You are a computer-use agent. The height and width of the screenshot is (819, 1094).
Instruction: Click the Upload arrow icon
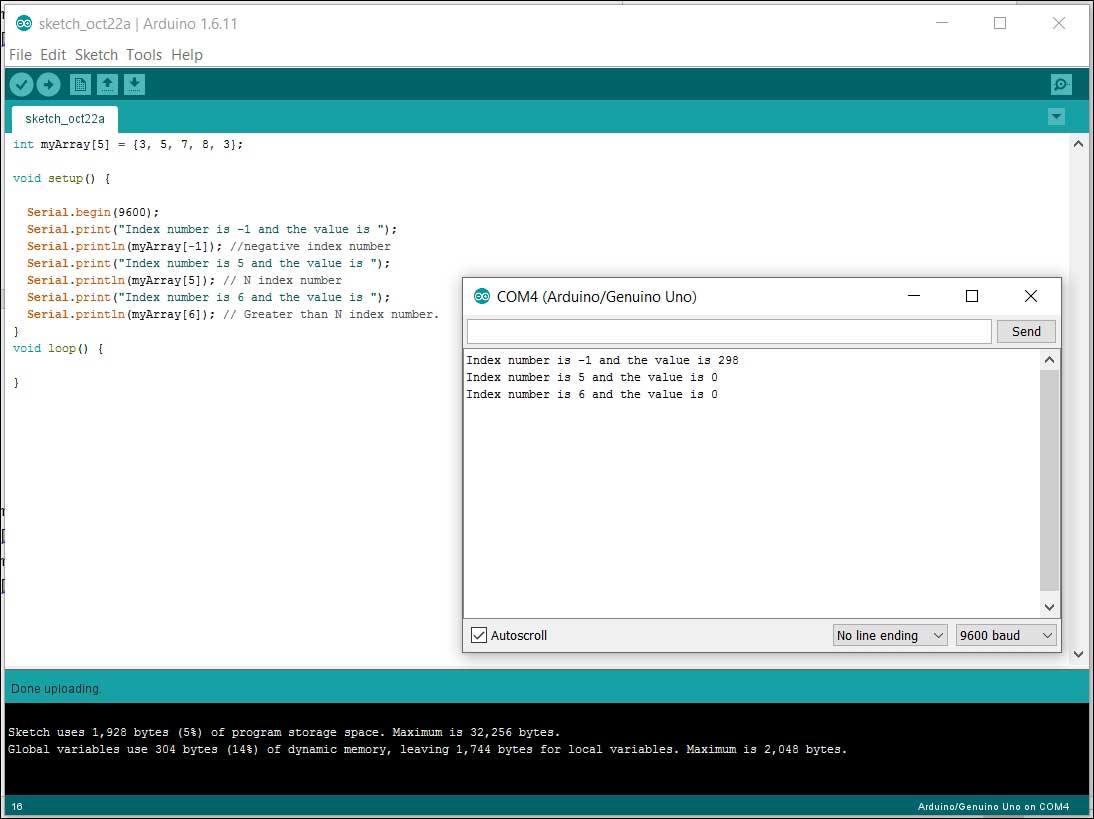(48, 85)
